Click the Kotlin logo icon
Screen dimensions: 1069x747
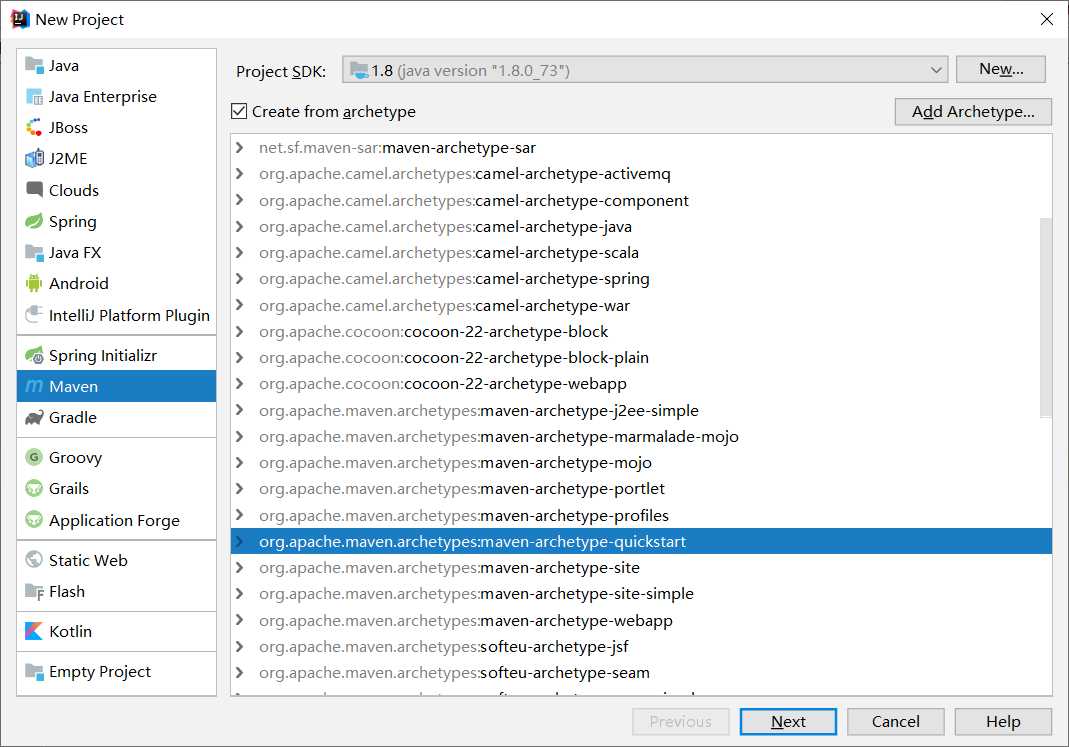(34, 632)
